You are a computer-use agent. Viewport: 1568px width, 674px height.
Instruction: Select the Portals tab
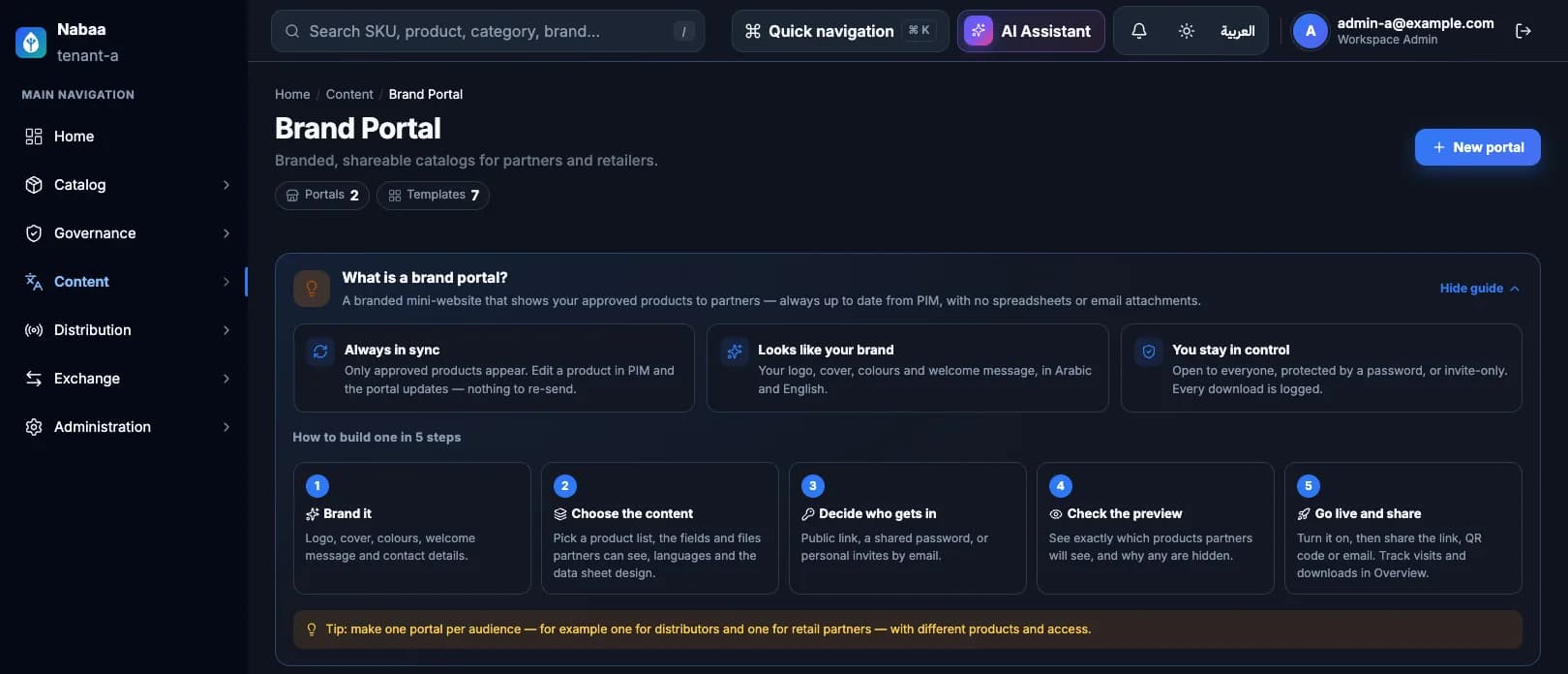tap(322, 195)
